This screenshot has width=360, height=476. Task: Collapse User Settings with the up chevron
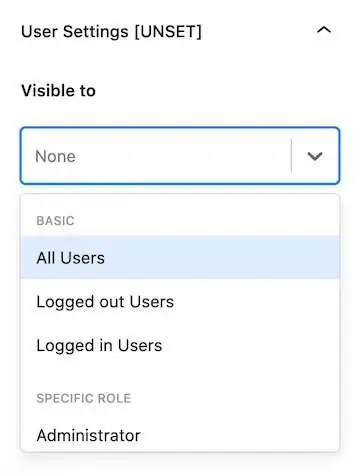[324, 31]
